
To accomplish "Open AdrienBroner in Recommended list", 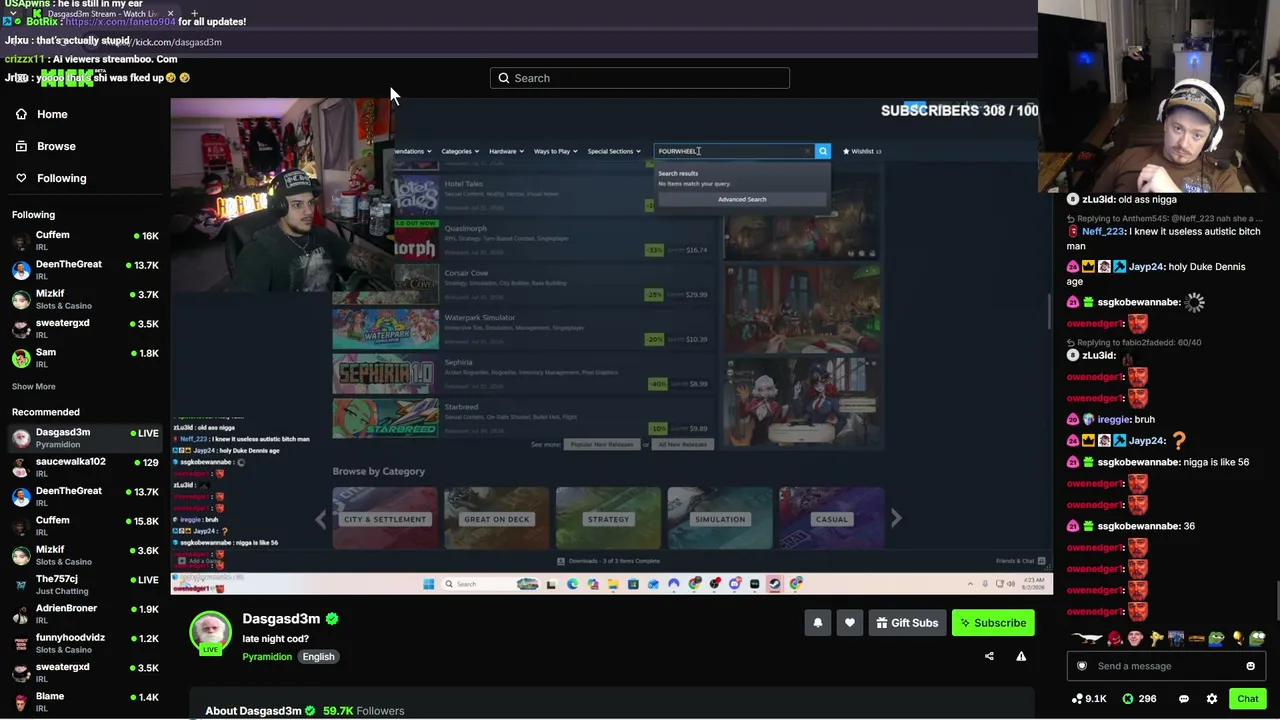I will click(x=85, y=614).
